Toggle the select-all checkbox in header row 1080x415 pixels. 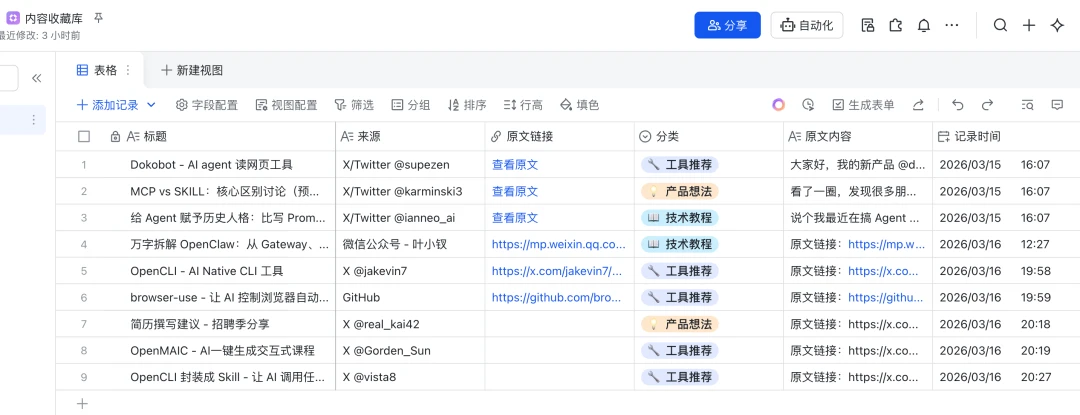point(84,136)
